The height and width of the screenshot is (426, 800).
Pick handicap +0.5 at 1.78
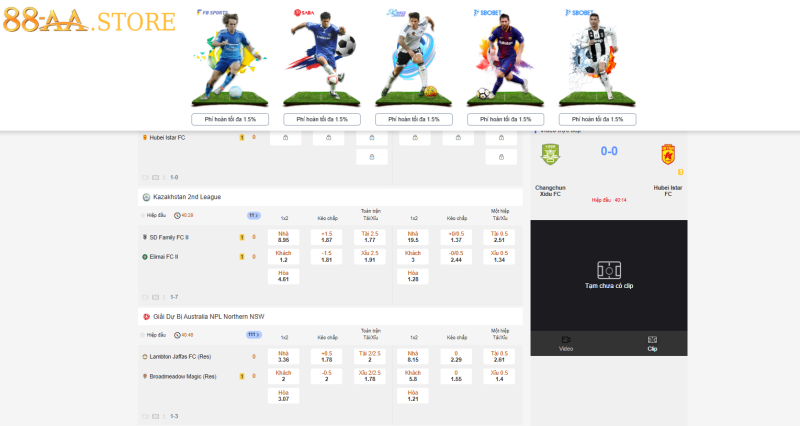(x=327, y=357)
